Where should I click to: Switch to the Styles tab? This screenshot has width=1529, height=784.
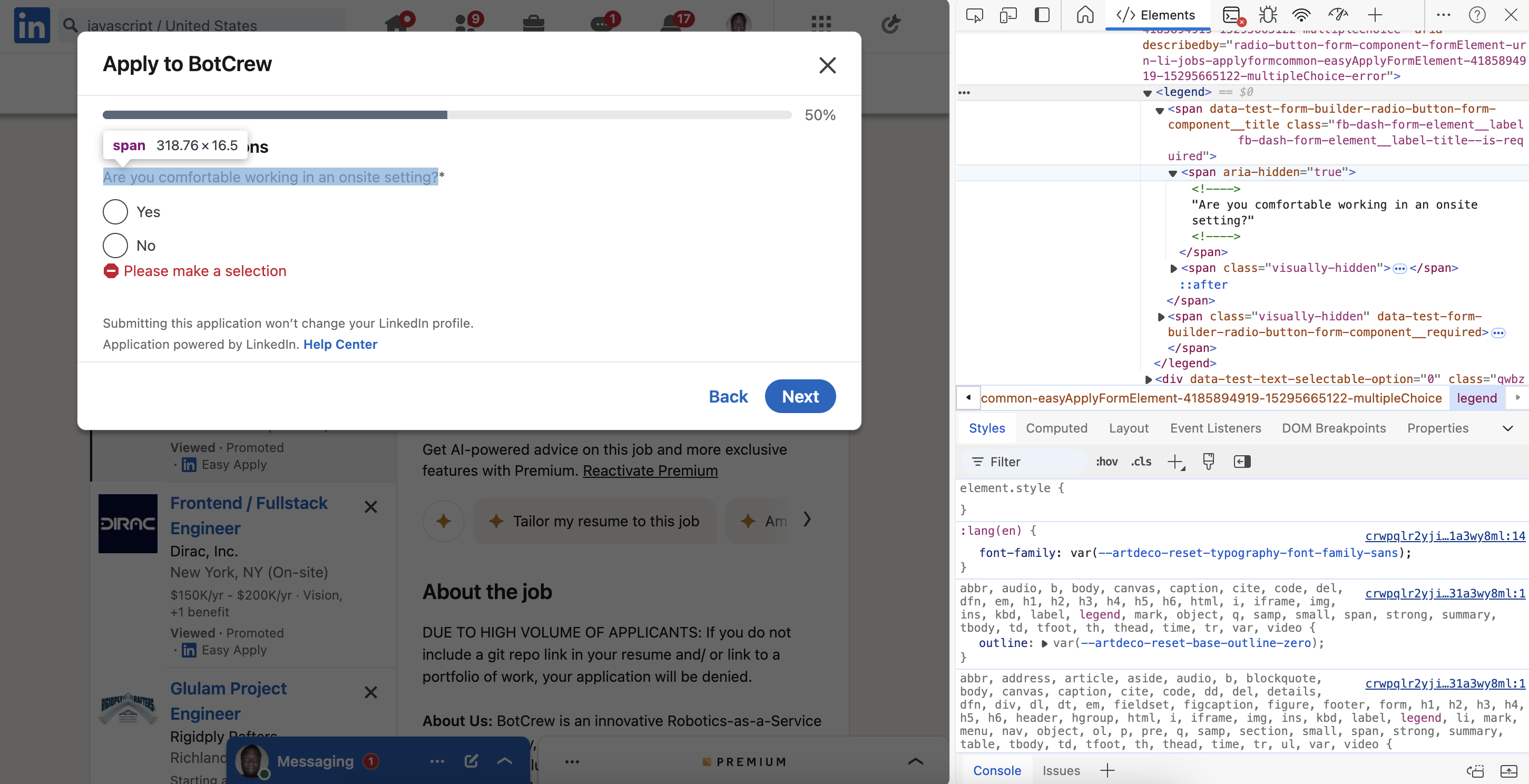pos(987,428)
